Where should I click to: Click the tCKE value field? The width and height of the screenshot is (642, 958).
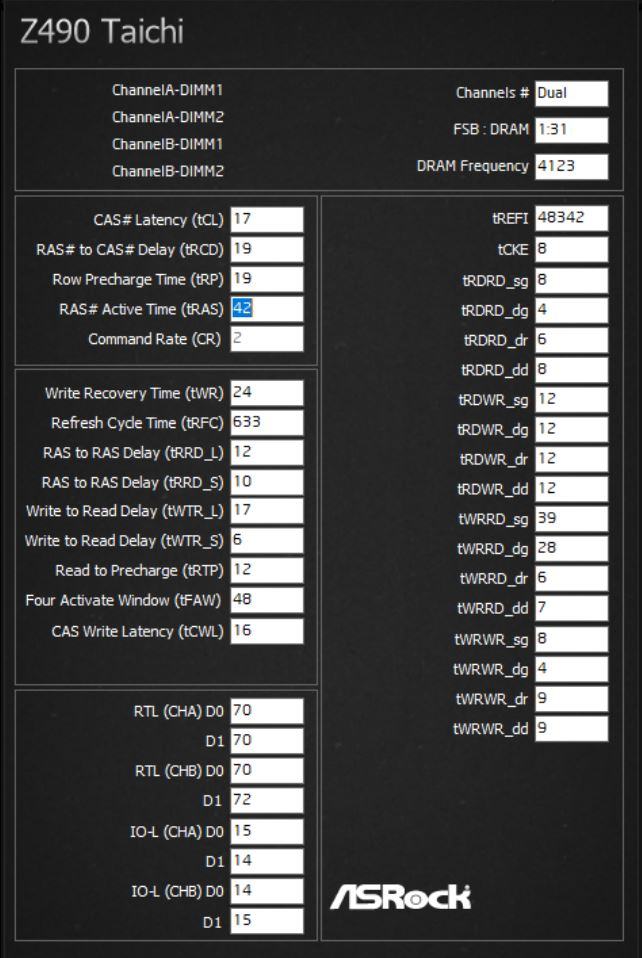572,249
